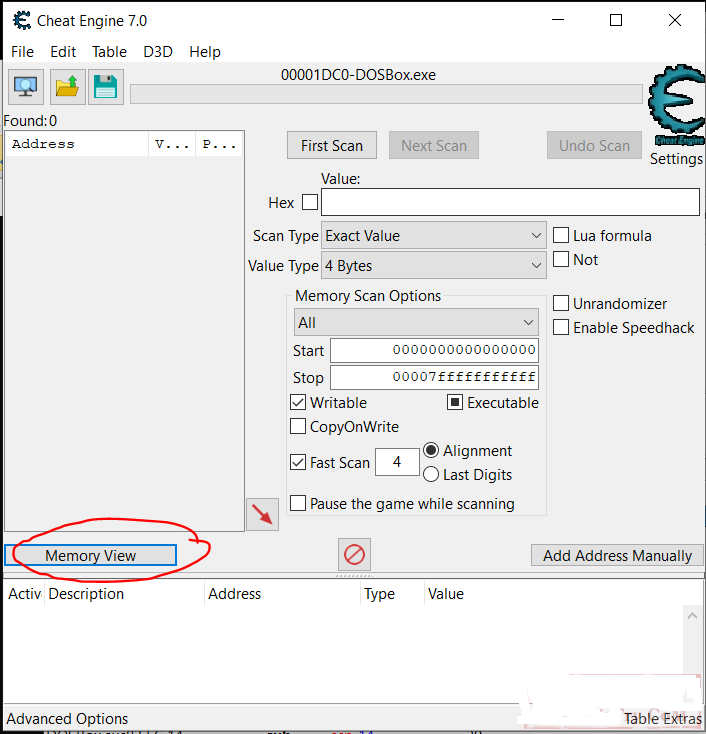Enable the Unrandomizer option
The image size is (706, 734).
(x=561, y=303)
